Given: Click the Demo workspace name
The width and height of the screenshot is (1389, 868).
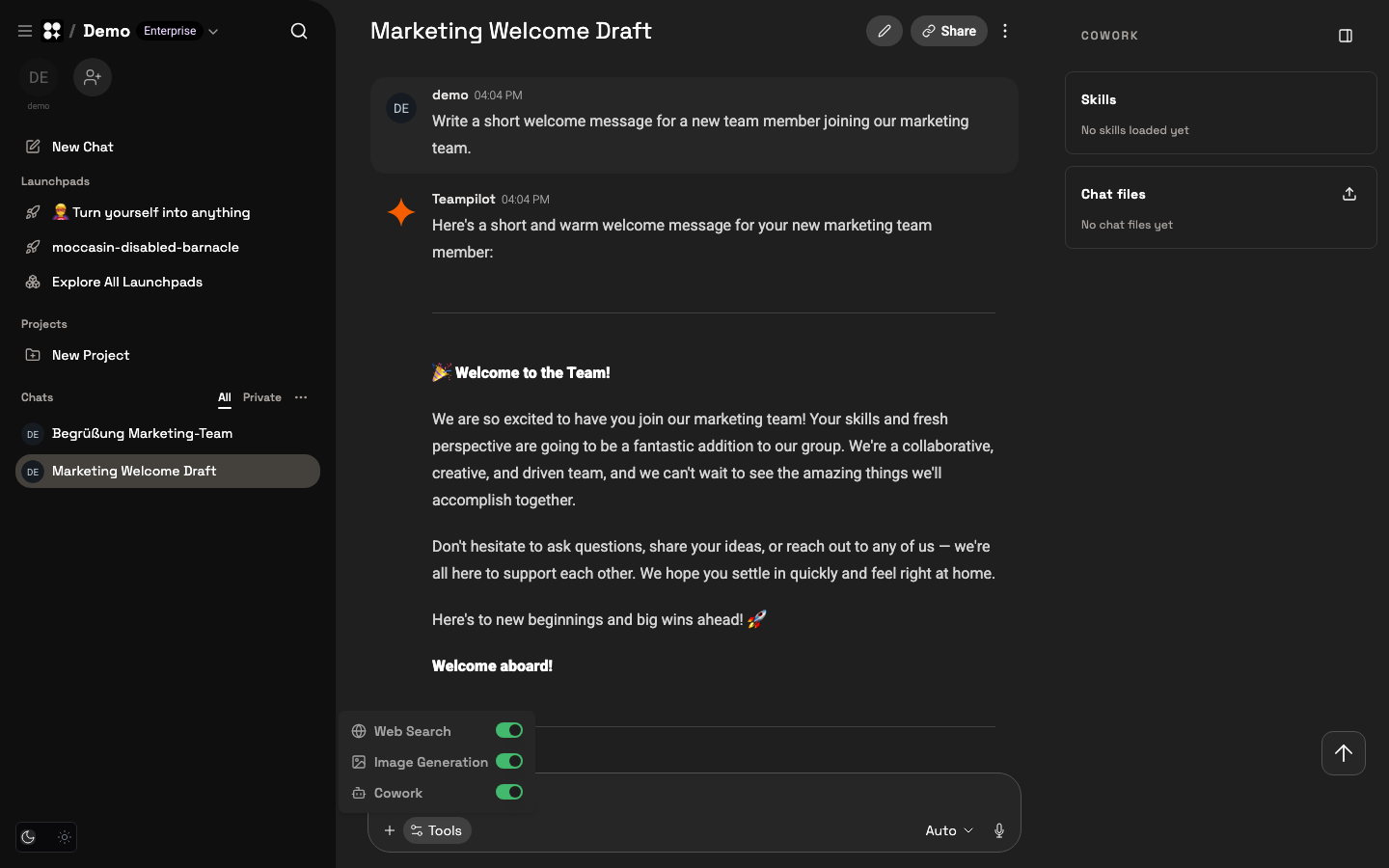Looking at the screenshot, I should [x=106, y=31].
